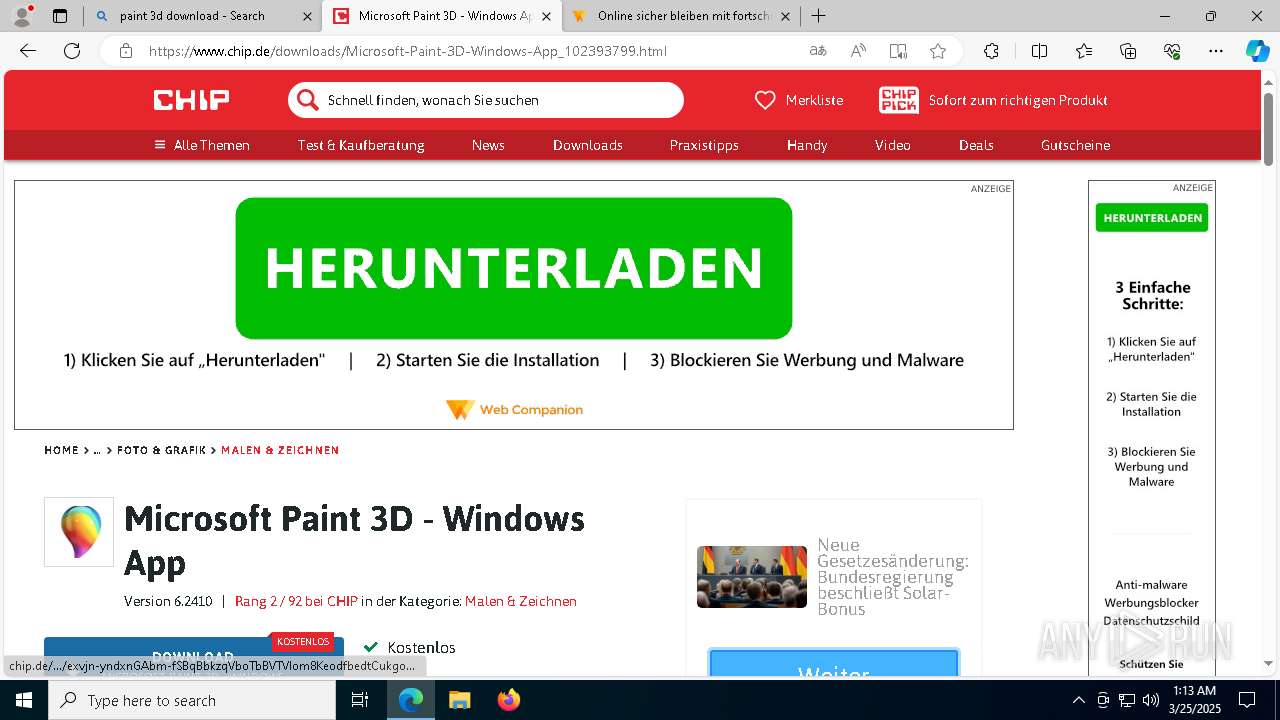Screen dimensions: 1280x720
Task: Open the Windows Start menu
Action: [x=23, y=700]
